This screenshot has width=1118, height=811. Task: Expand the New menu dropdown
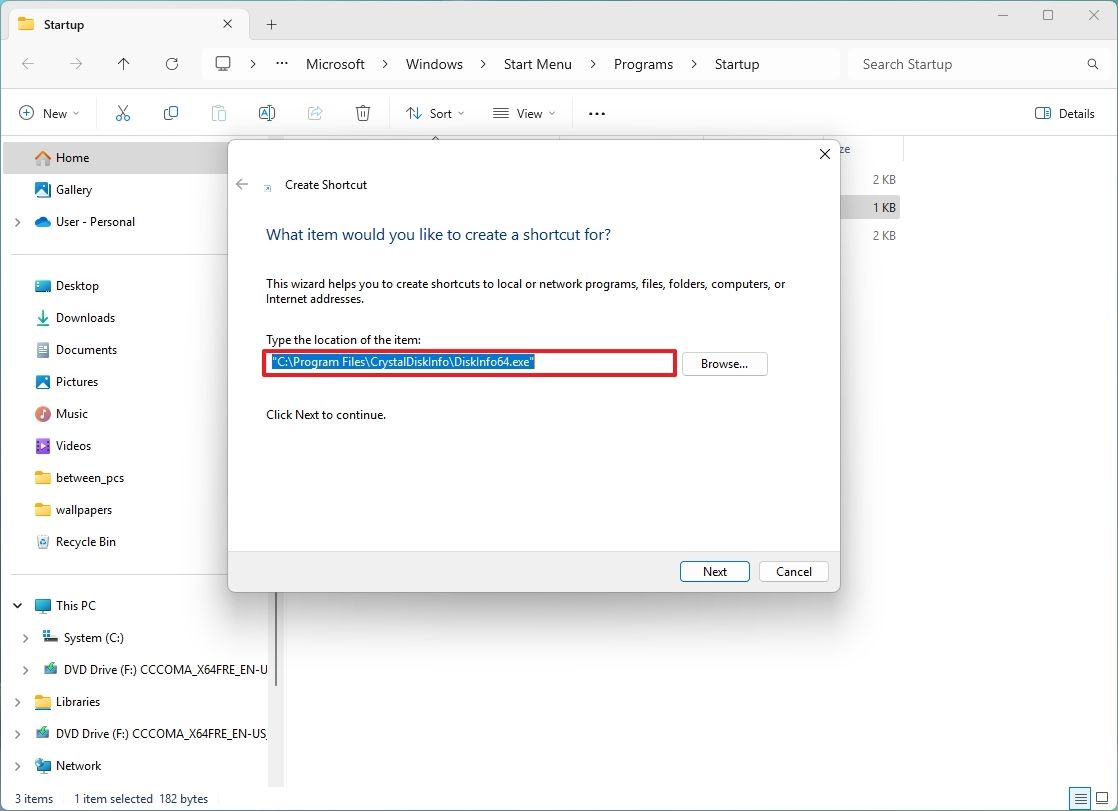click(49, 113)
